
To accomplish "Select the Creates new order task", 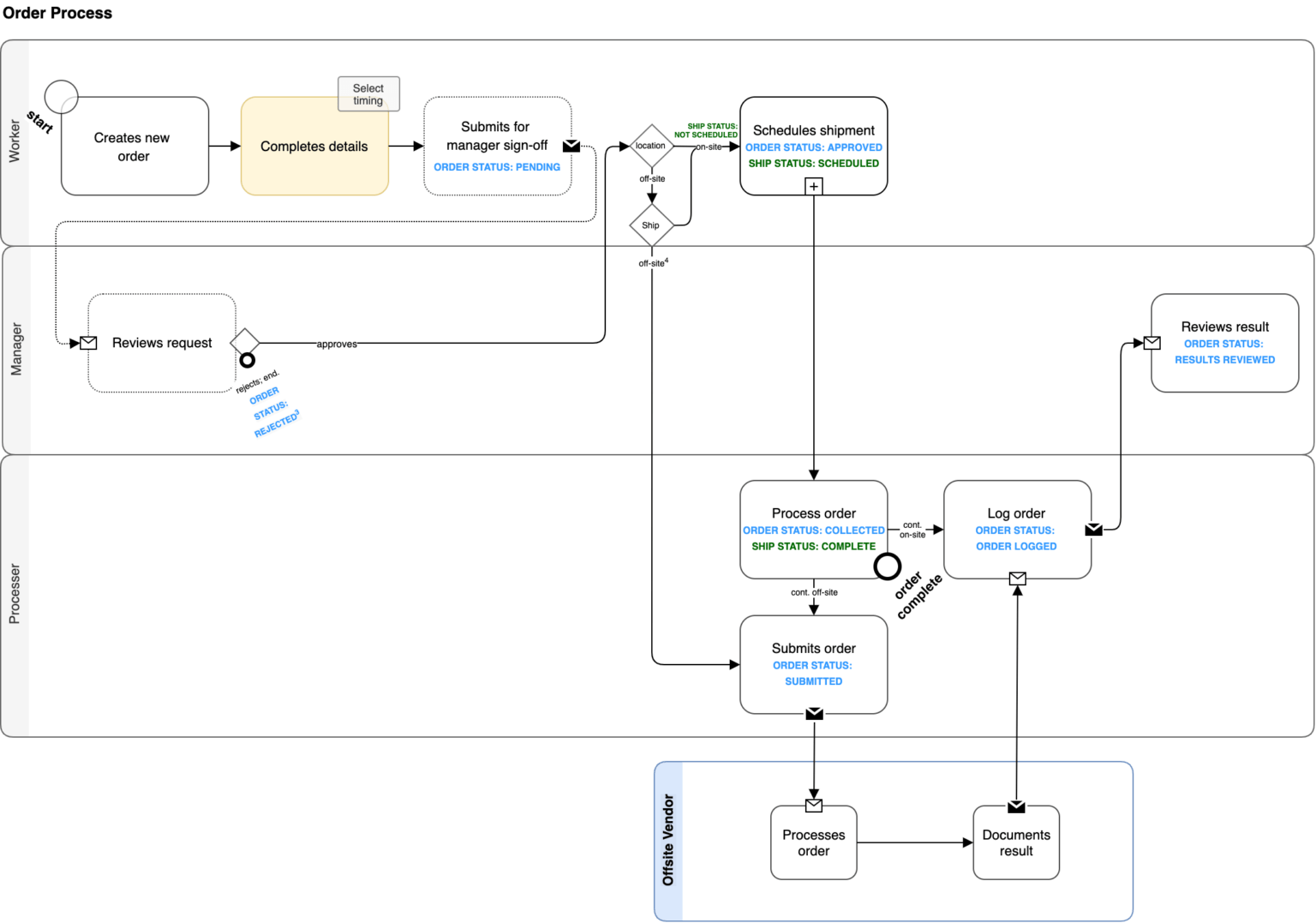I will point(135,147).
